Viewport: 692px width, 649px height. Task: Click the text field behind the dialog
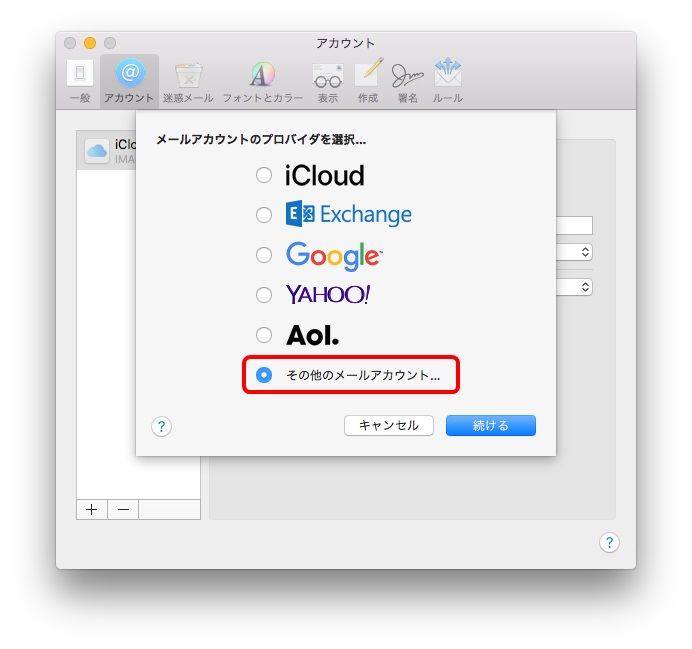point(574,225)
